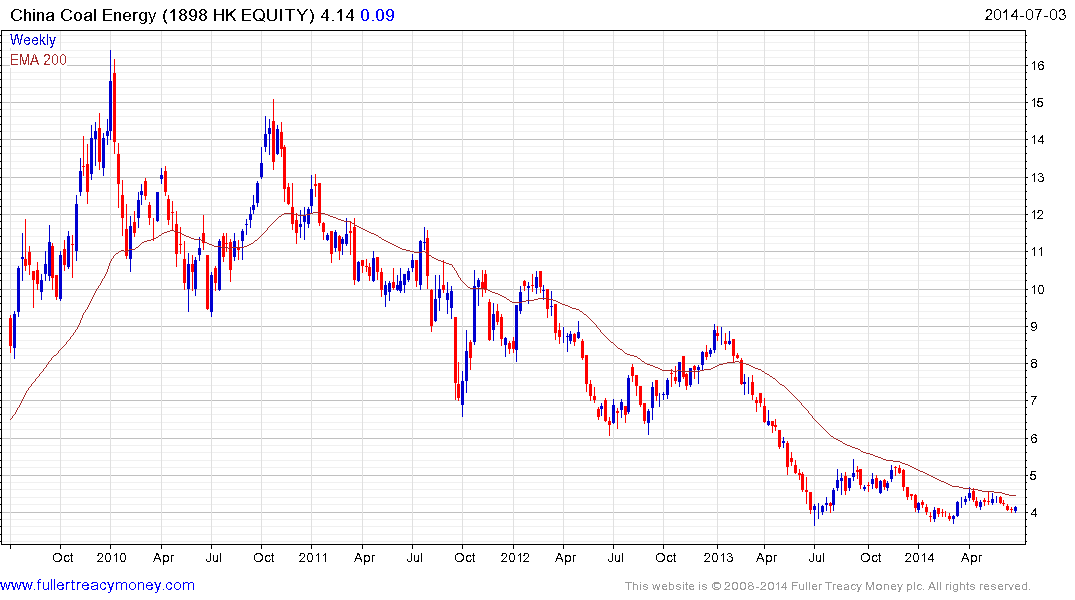The width and height of the screenshot is (1075, 600).
Task: Click the 2013 year label on time axis
Action: tap(718, 557)
